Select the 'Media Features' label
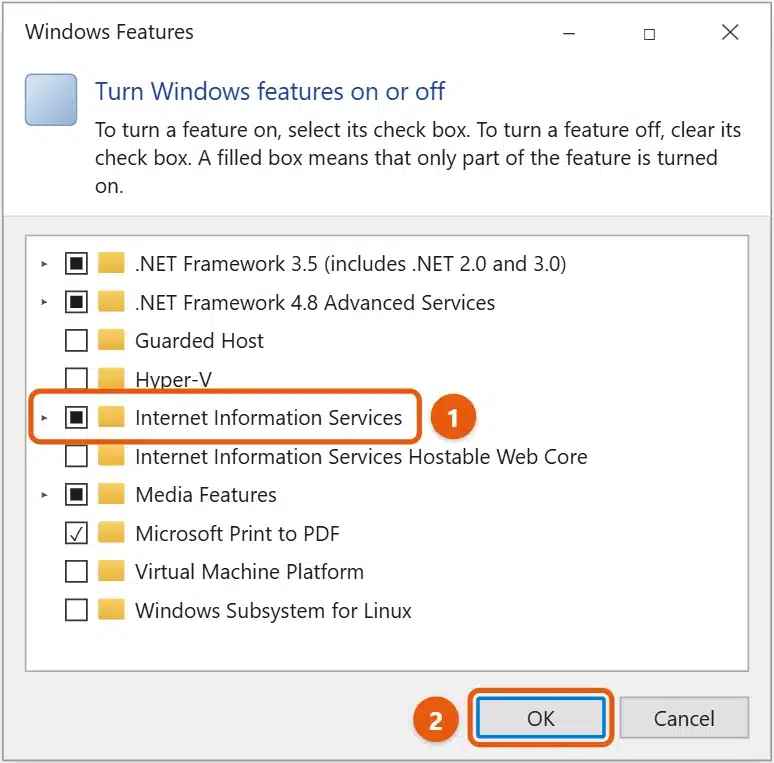The width and height of the screenshot is (774, 763). (206, 495)
